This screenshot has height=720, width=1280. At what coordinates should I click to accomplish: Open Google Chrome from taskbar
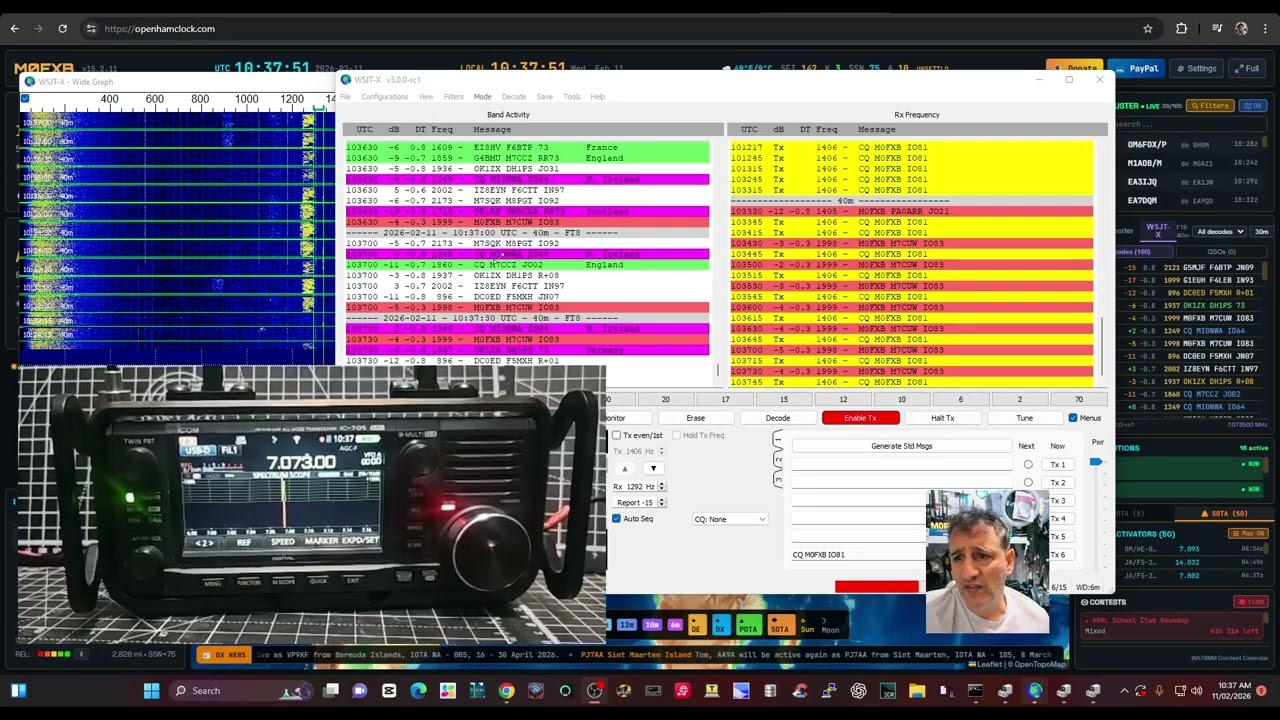pyautogui.click(x=507, y=690)
